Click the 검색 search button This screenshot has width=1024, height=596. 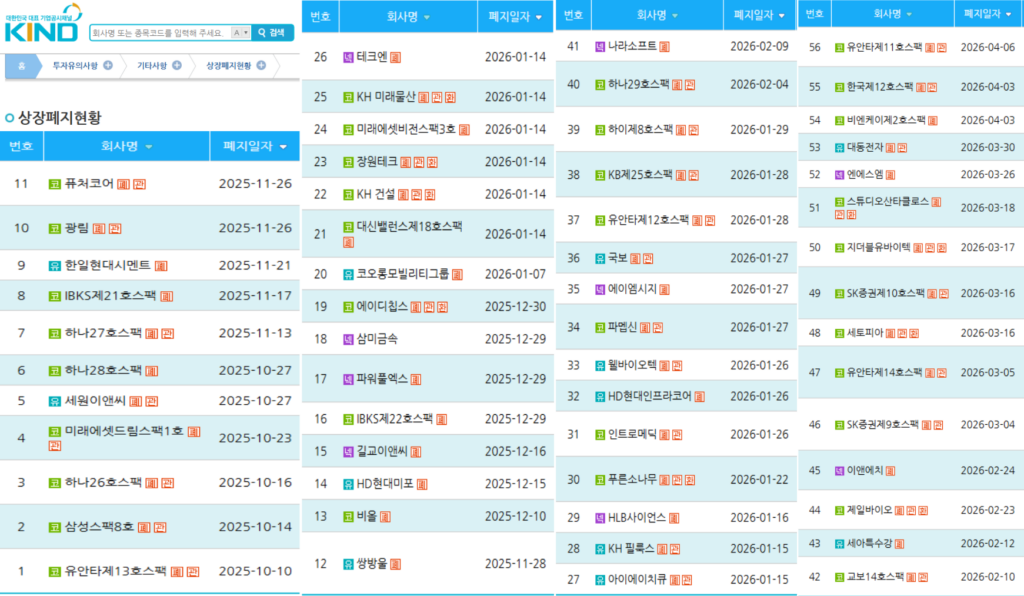pos(270,31)
